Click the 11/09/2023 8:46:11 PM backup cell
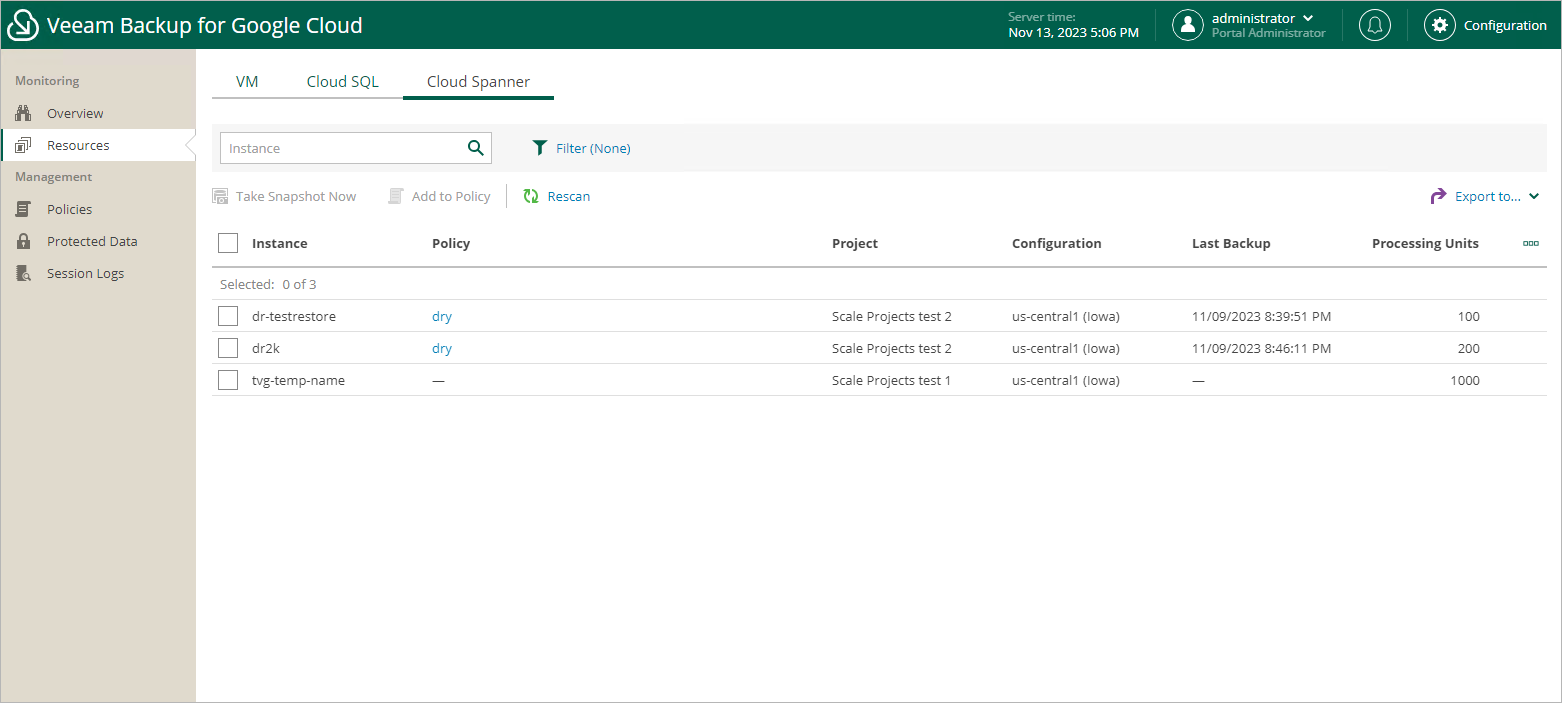This screenshot has height=703, width=1562. click(1261, 348)
